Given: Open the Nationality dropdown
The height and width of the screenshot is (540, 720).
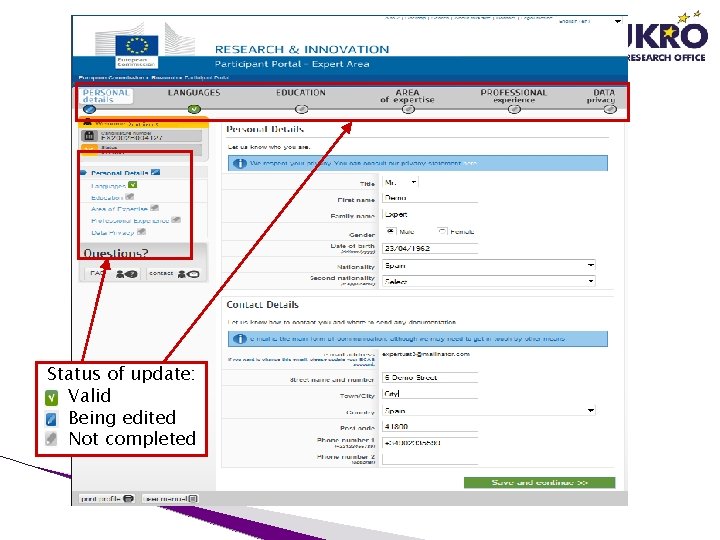Looking at the screenshot, I should pos(489,265).
